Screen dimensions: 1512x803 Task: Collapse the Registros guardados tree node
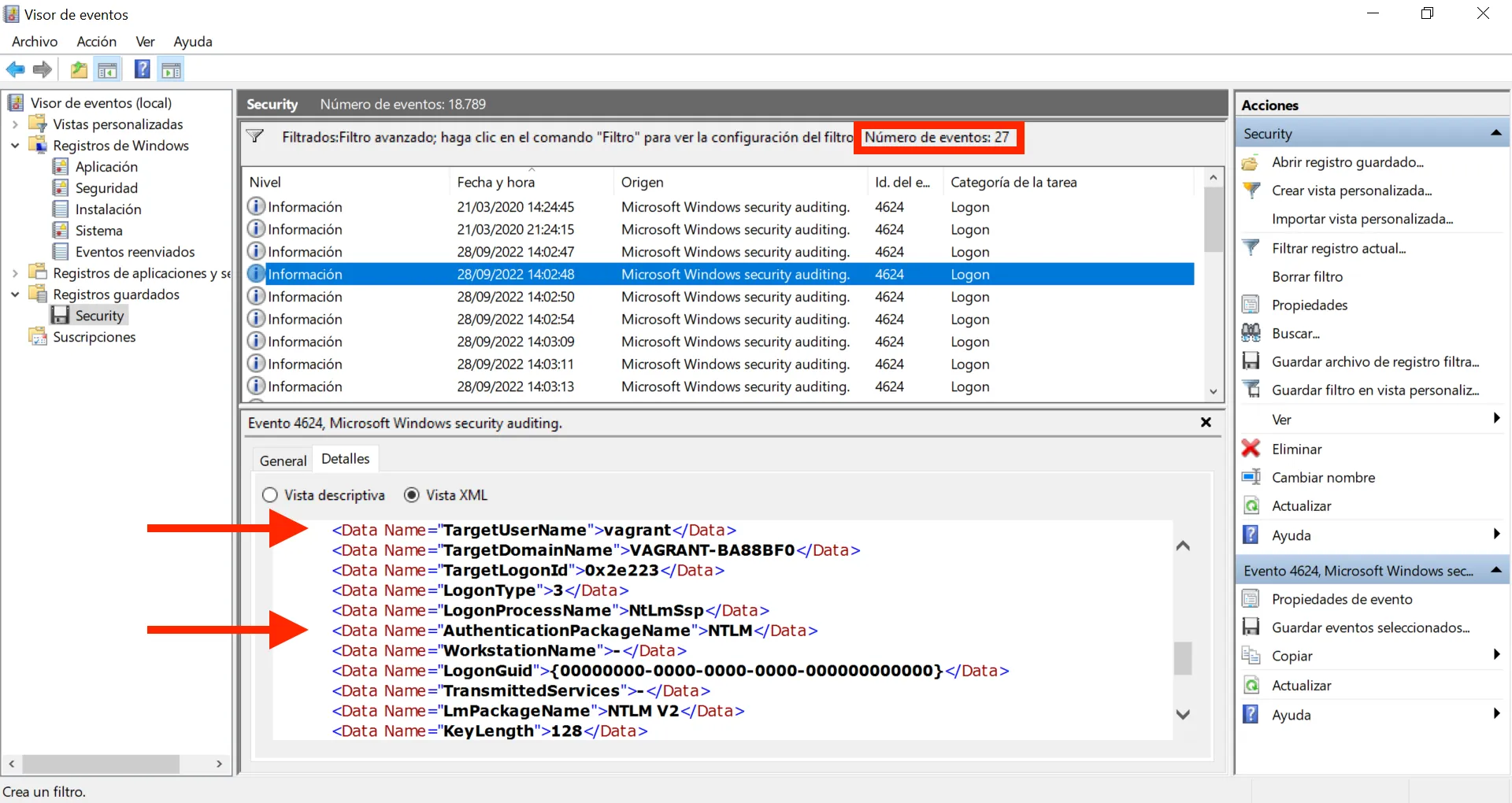(x=15, y=294)
